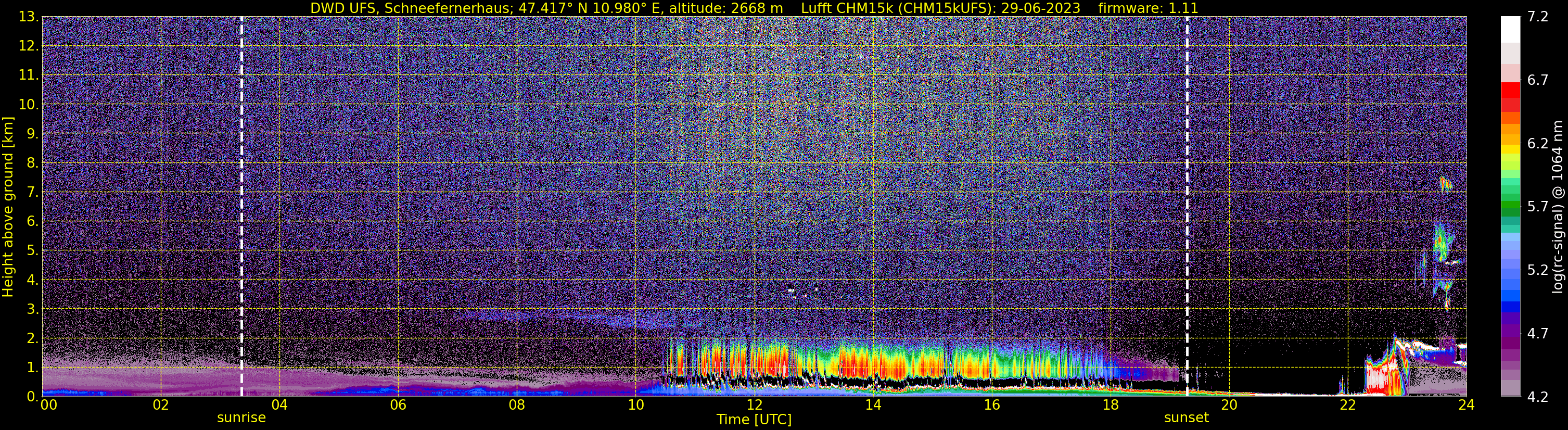Click the y-axis tick label '6.'

pyautogui.click(x=33, y=222)
